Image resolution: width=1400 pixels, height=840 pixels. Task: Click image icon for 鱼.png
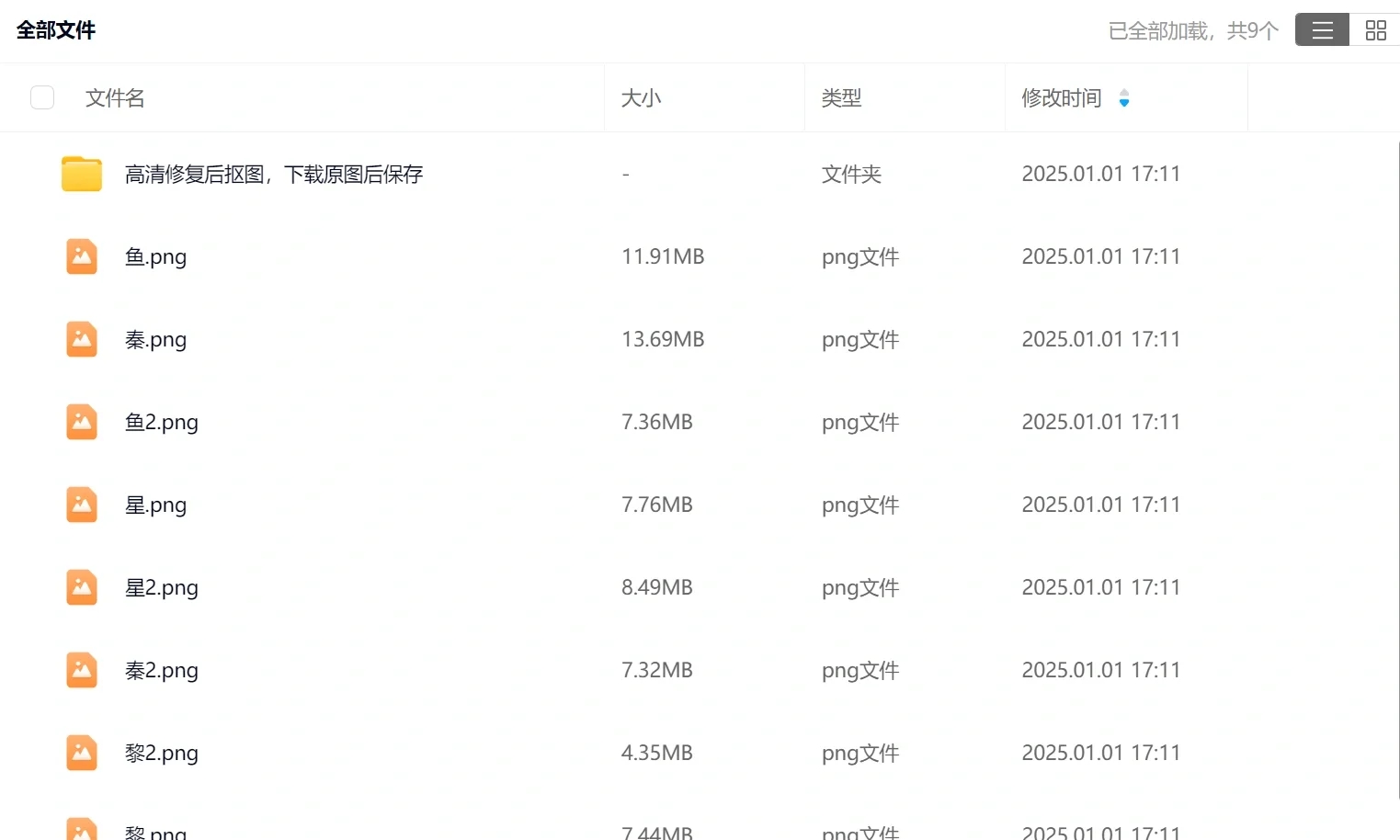coord(82,256)
